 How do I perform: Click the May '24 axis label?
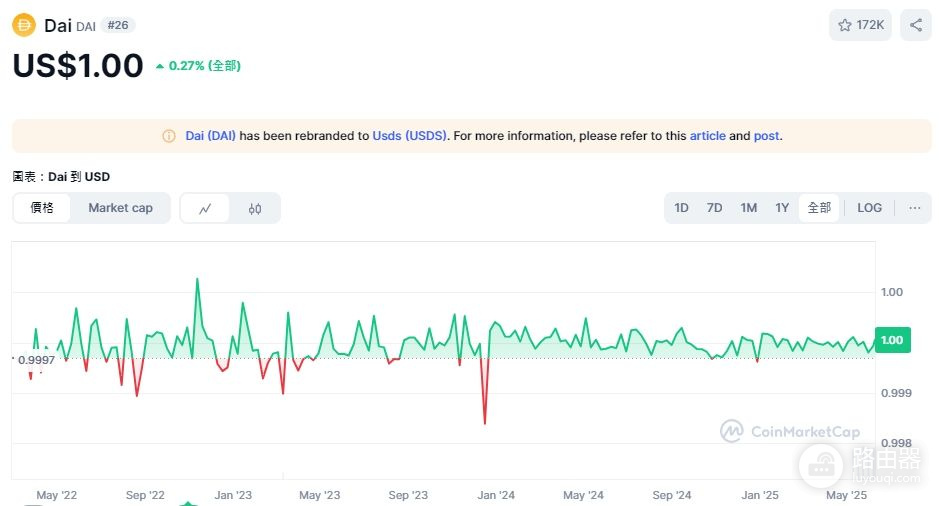click(x=583, y=495)
